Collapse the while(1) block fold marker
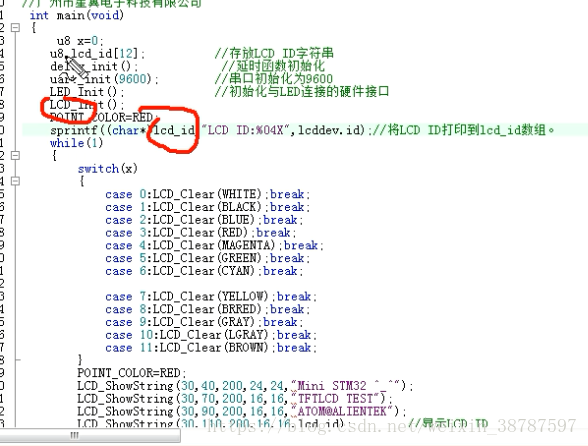The height and width of the screenshot is (446, 588). (x=15, y=155)
